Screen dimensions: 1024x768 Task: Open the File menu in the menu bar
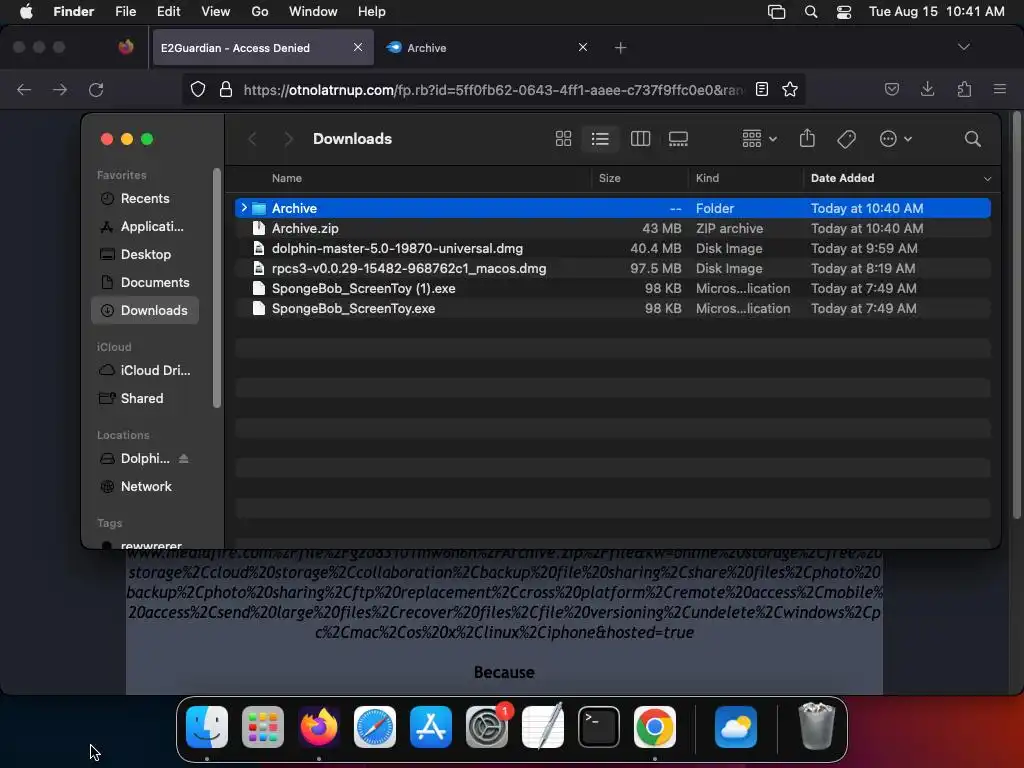(125, 11)
